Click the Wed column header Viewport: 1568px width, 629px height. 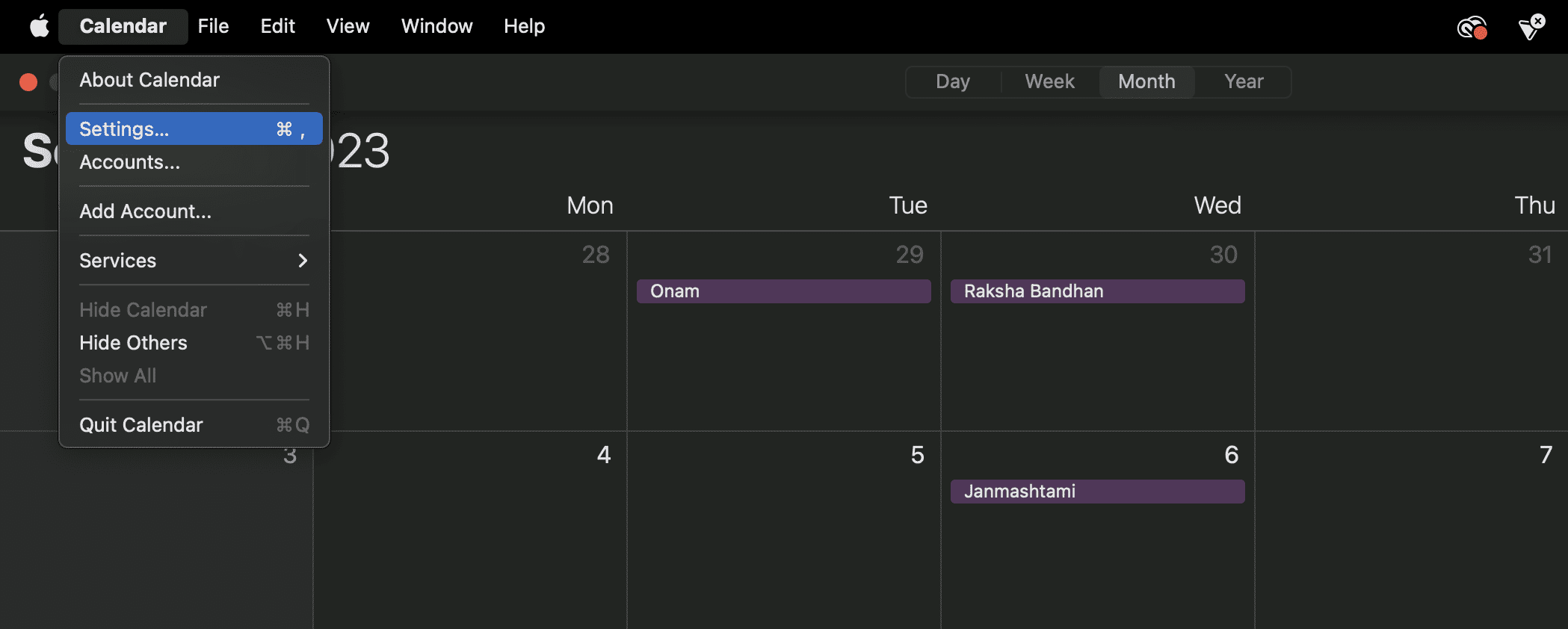1217,205
